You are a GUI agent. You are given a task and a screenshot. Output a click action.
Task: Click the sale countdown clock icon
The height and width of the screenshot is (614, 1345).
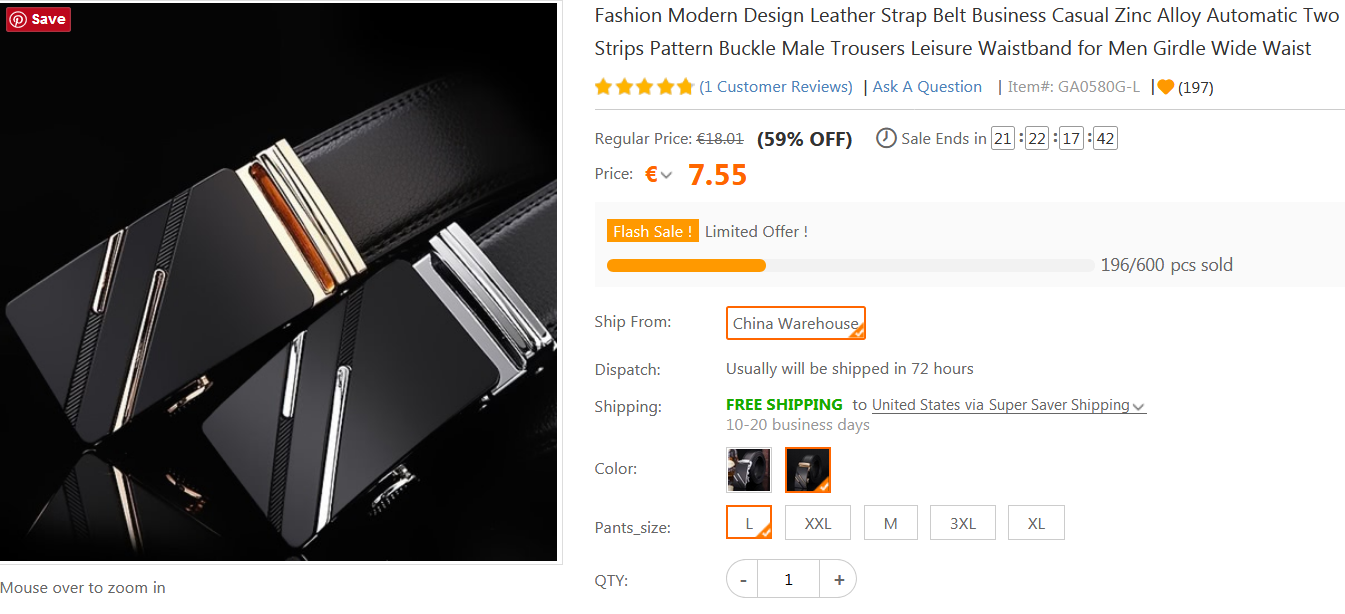pyautogui.click(x=886, y=138)
